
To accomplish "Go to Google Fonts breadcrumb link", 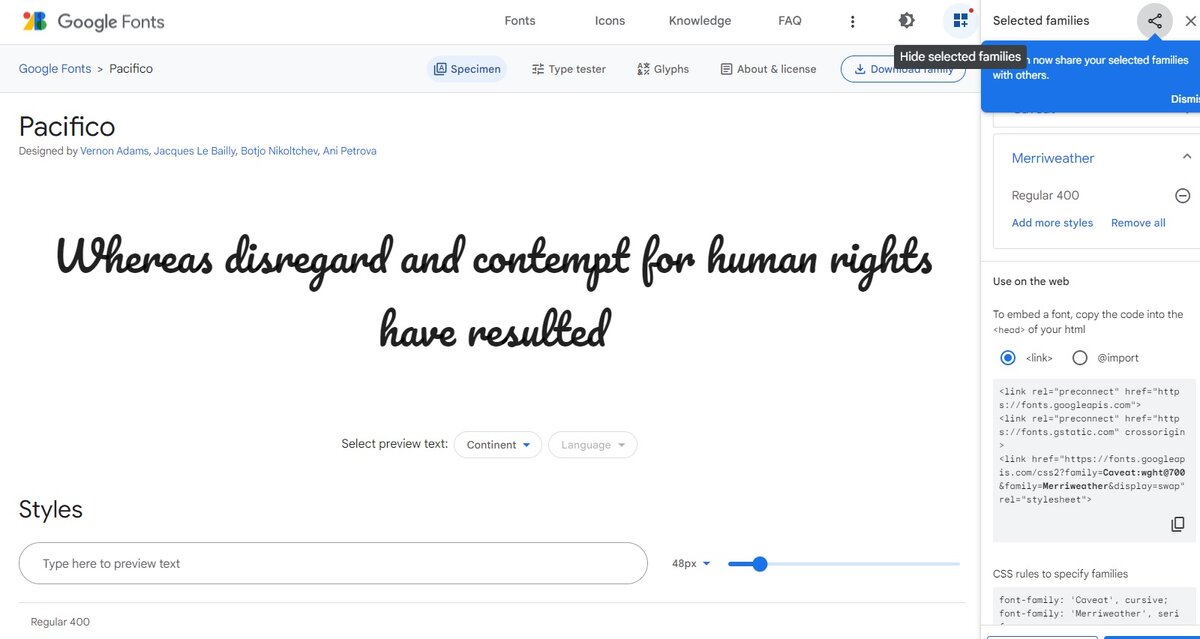I will [x=55, y=69].
